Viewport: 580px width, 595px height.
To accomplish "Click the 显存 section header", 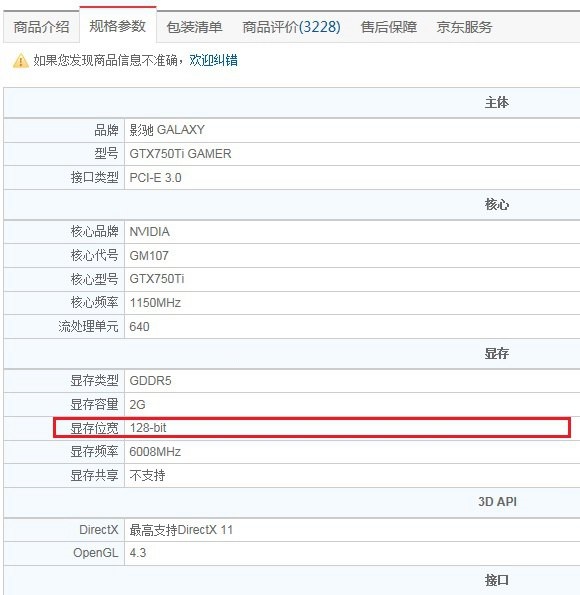I will pyautogui.click(x=497, y=354).
